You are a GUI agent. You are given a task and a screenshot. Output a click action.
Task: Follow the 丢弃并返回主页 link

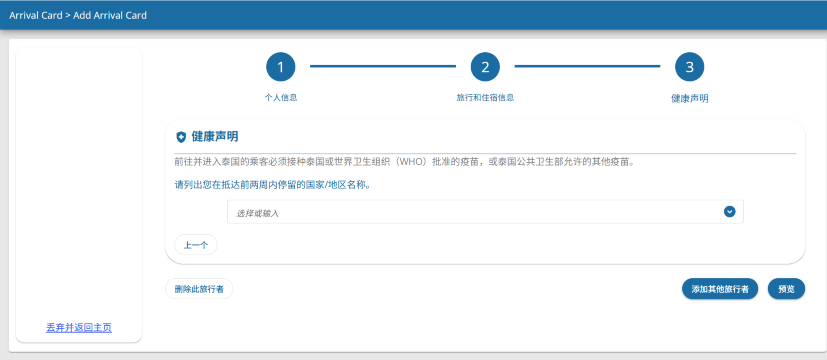(x=79, y=328)
